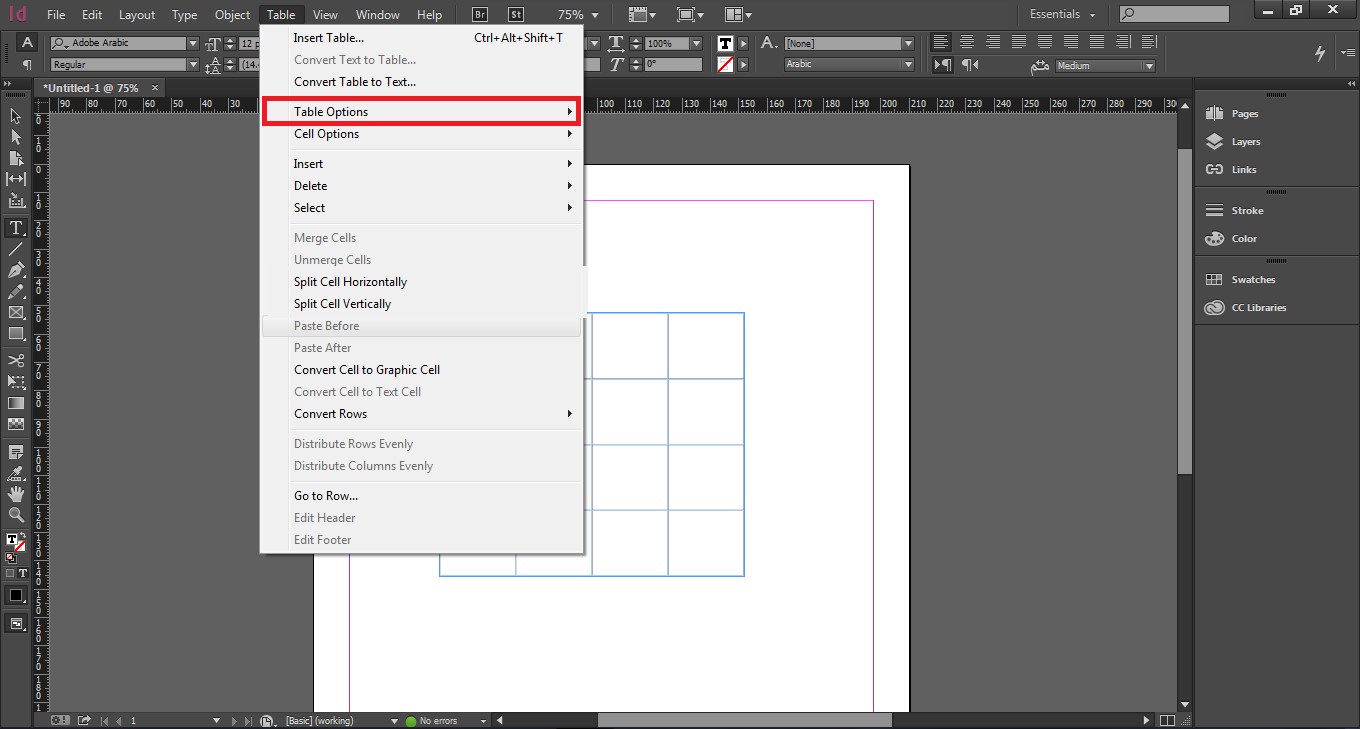Image resolution: width=1360 pixels, height=729 pixels.
Task: Select the Gradient Feather tool
Action: [15, 424]
